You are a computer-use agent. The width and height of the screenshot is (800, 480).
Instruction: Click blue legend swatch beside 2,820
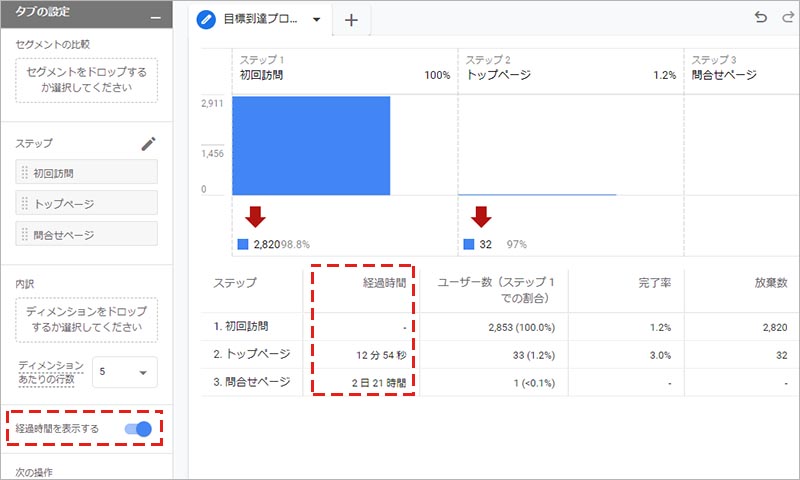[x=242, y=245]
